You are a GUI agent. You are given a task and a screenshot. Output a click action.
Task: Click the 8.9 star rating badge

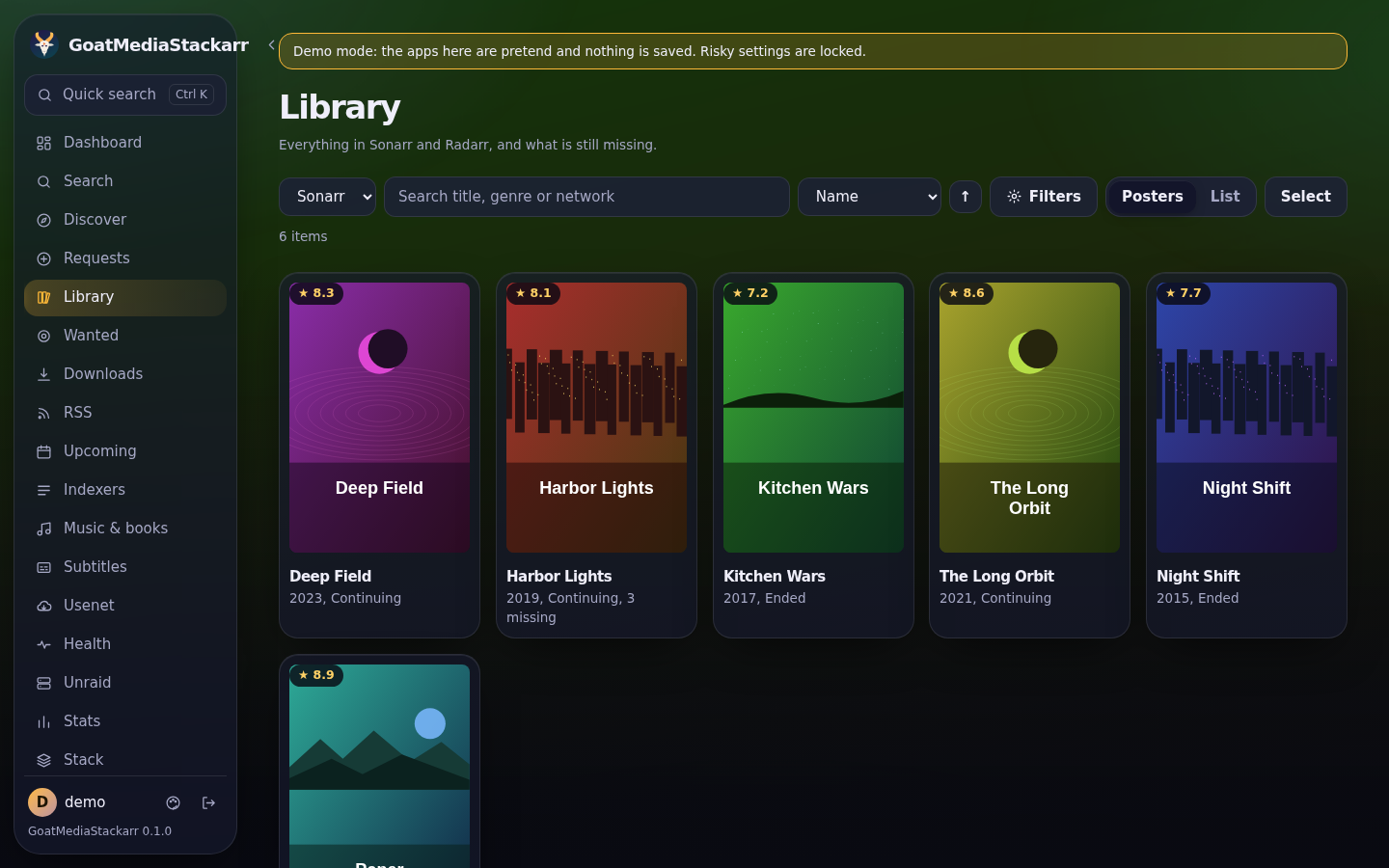(x=316, y=675)
